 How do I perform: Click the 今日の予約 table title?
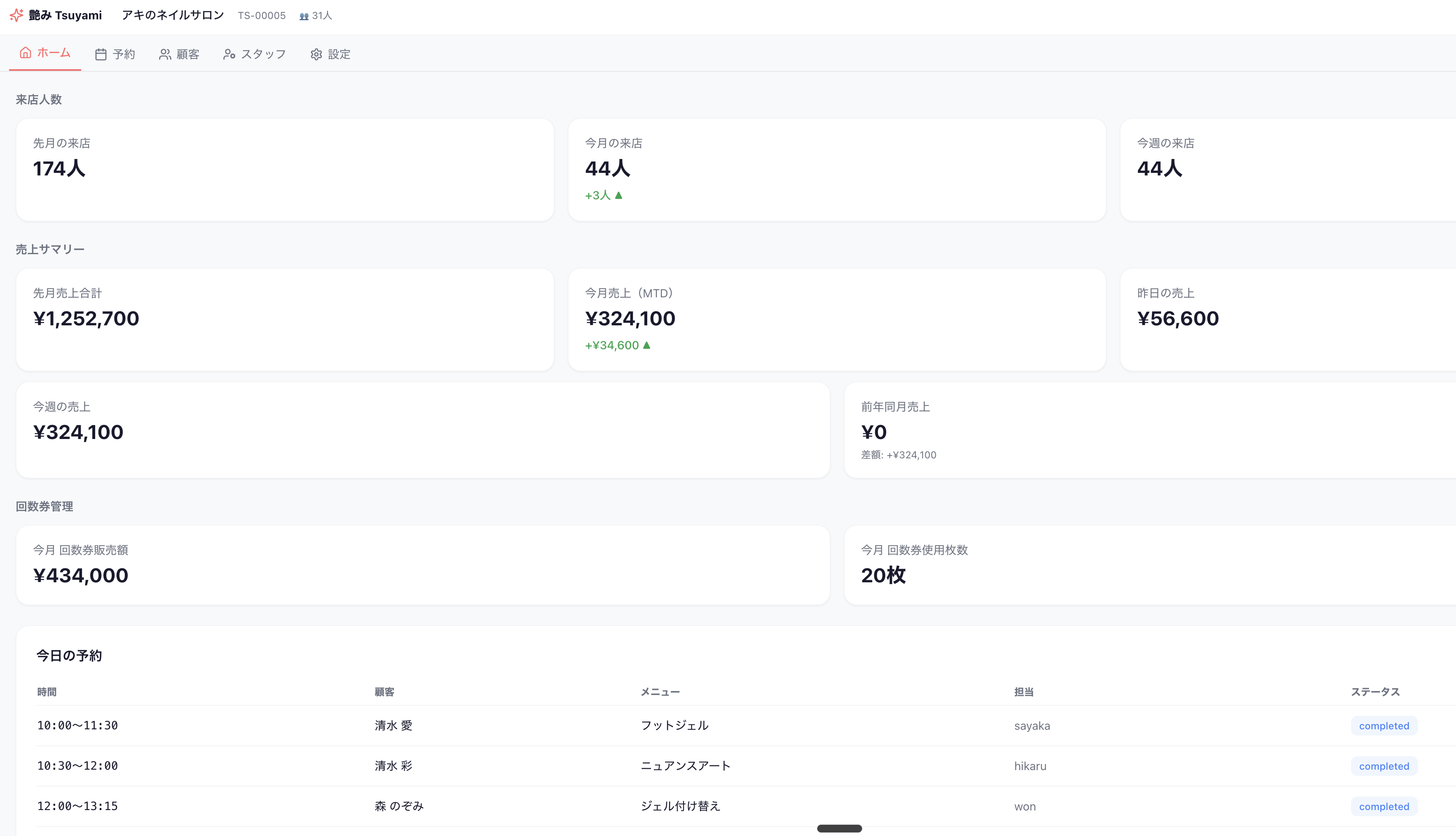click(70, 656)
